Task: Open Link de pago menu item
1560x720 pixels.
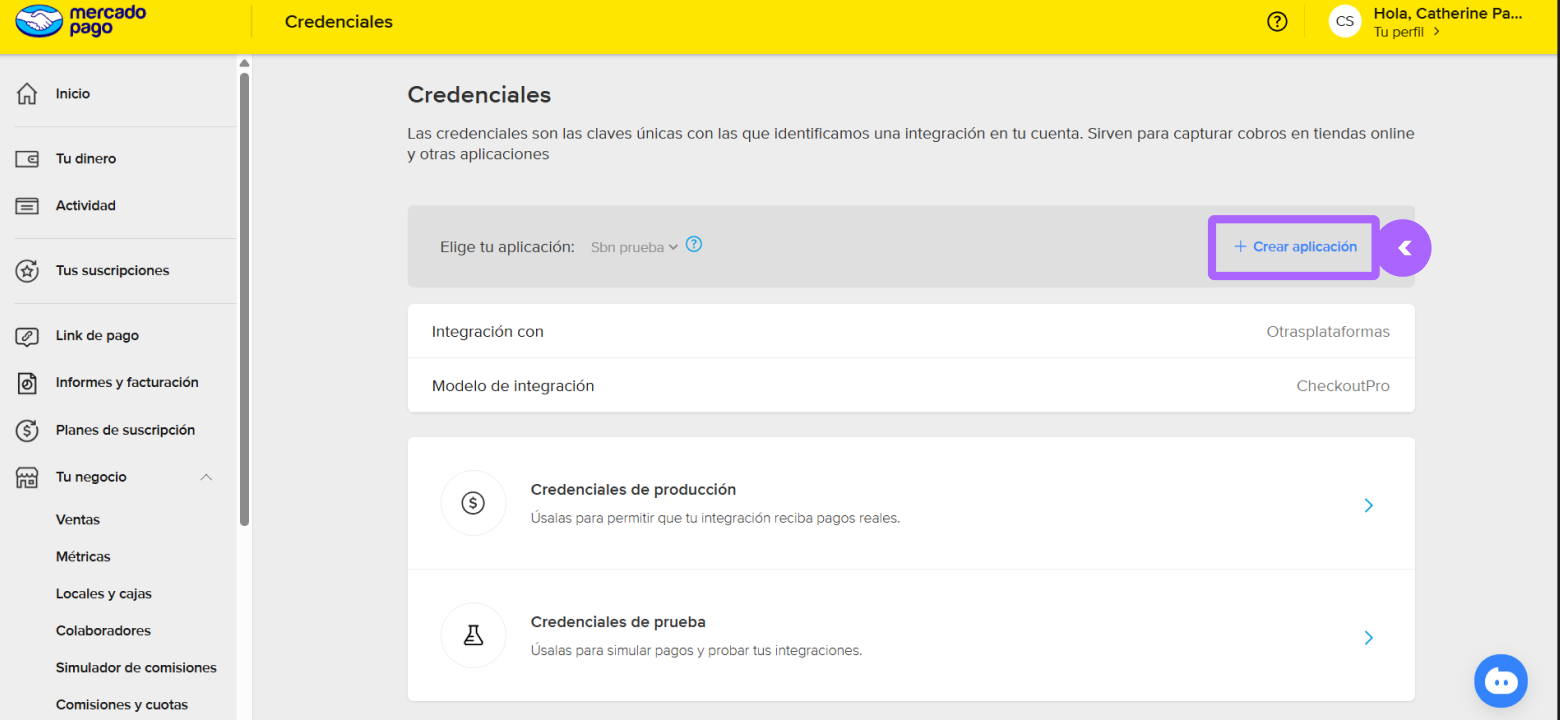Action: pos(97,336)
